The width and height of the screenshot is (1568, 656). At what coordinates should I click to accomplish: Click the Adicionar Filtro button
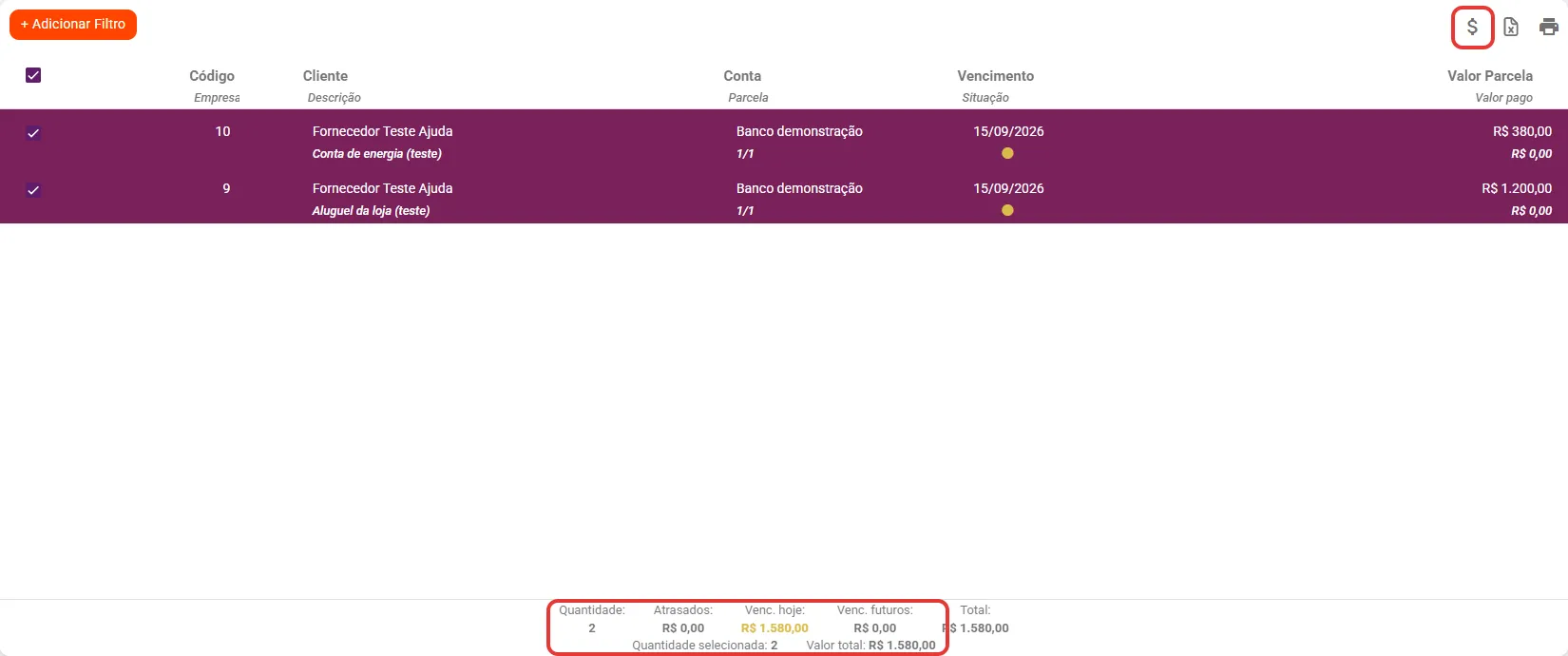tap(73, 25)
